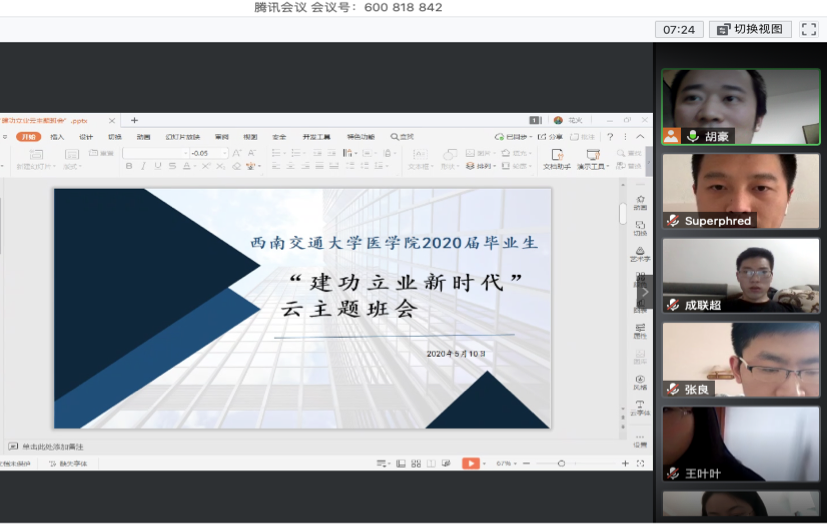Select 胡豪 participant video thumbnail
827x525 pixels.
[x=740, y=107]
